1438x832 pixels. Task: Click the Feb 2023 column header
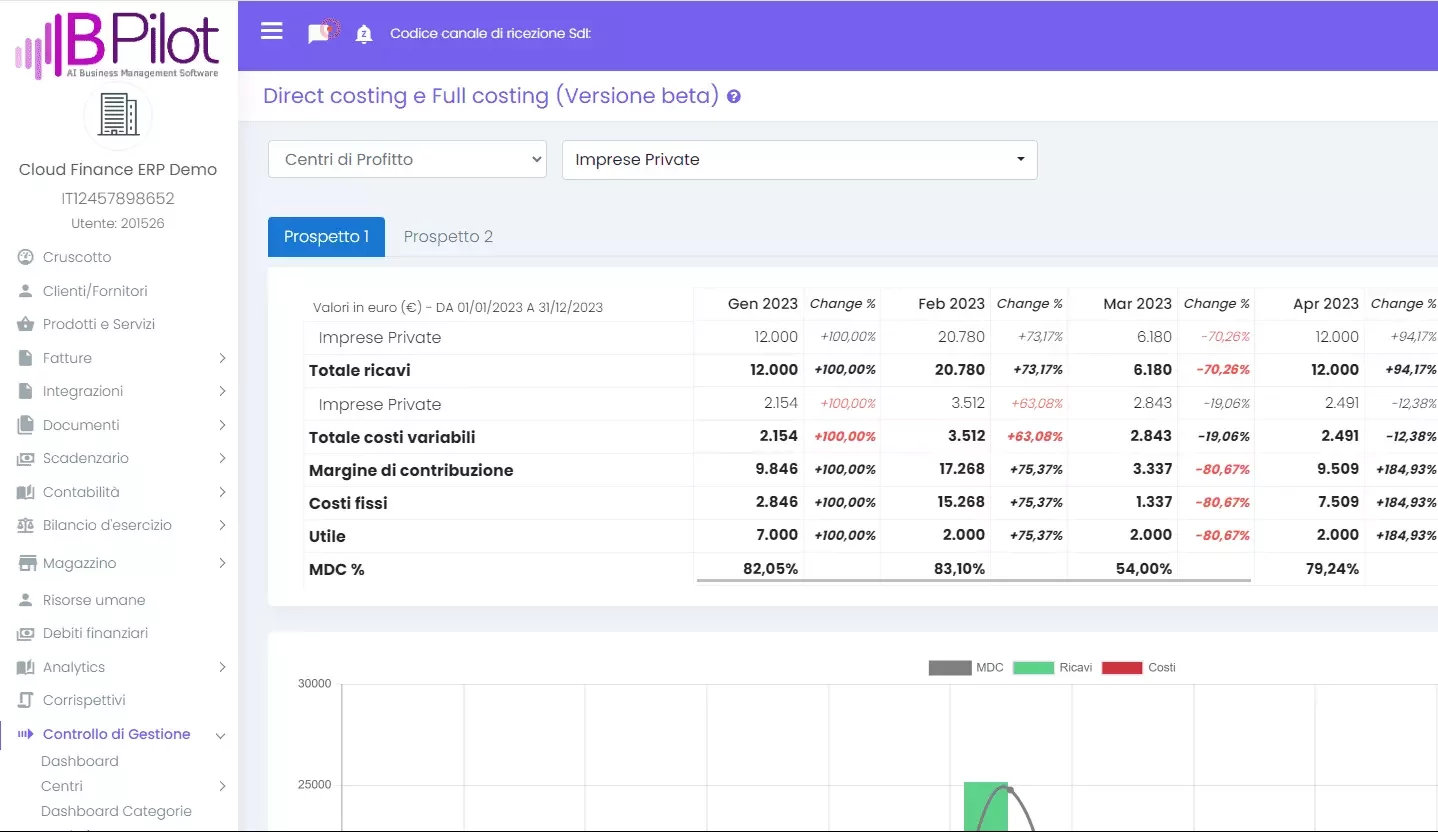(x=951, y=304)
